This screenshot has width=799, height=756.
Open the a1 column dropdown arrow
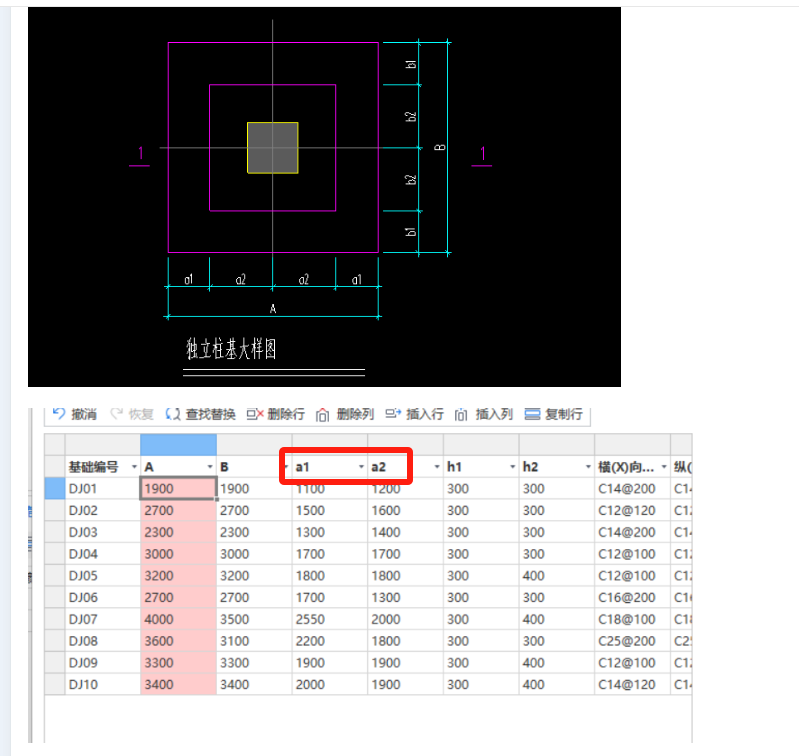point(361,467)
